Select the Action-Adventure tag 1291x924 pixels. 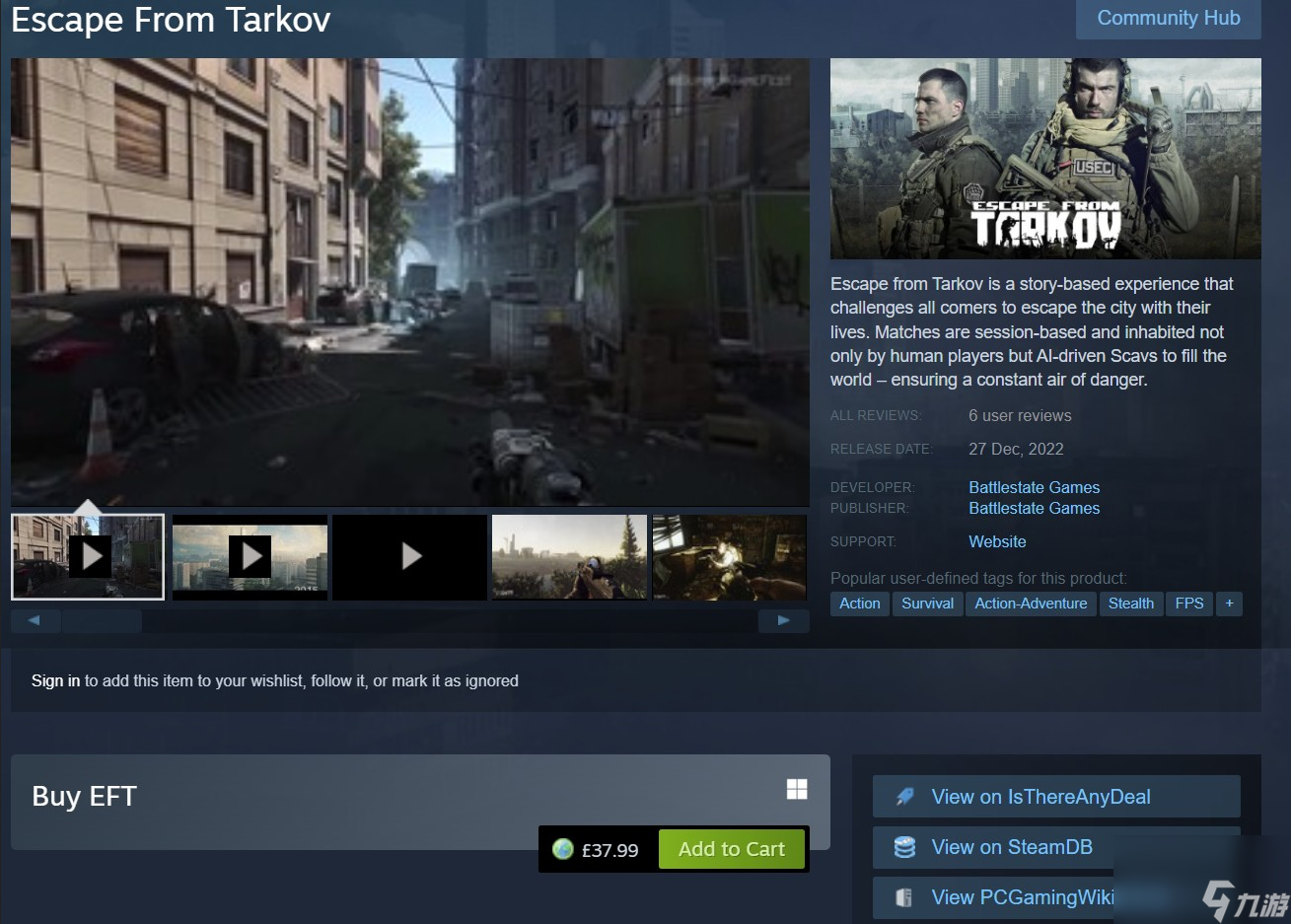click(1031, 604)
